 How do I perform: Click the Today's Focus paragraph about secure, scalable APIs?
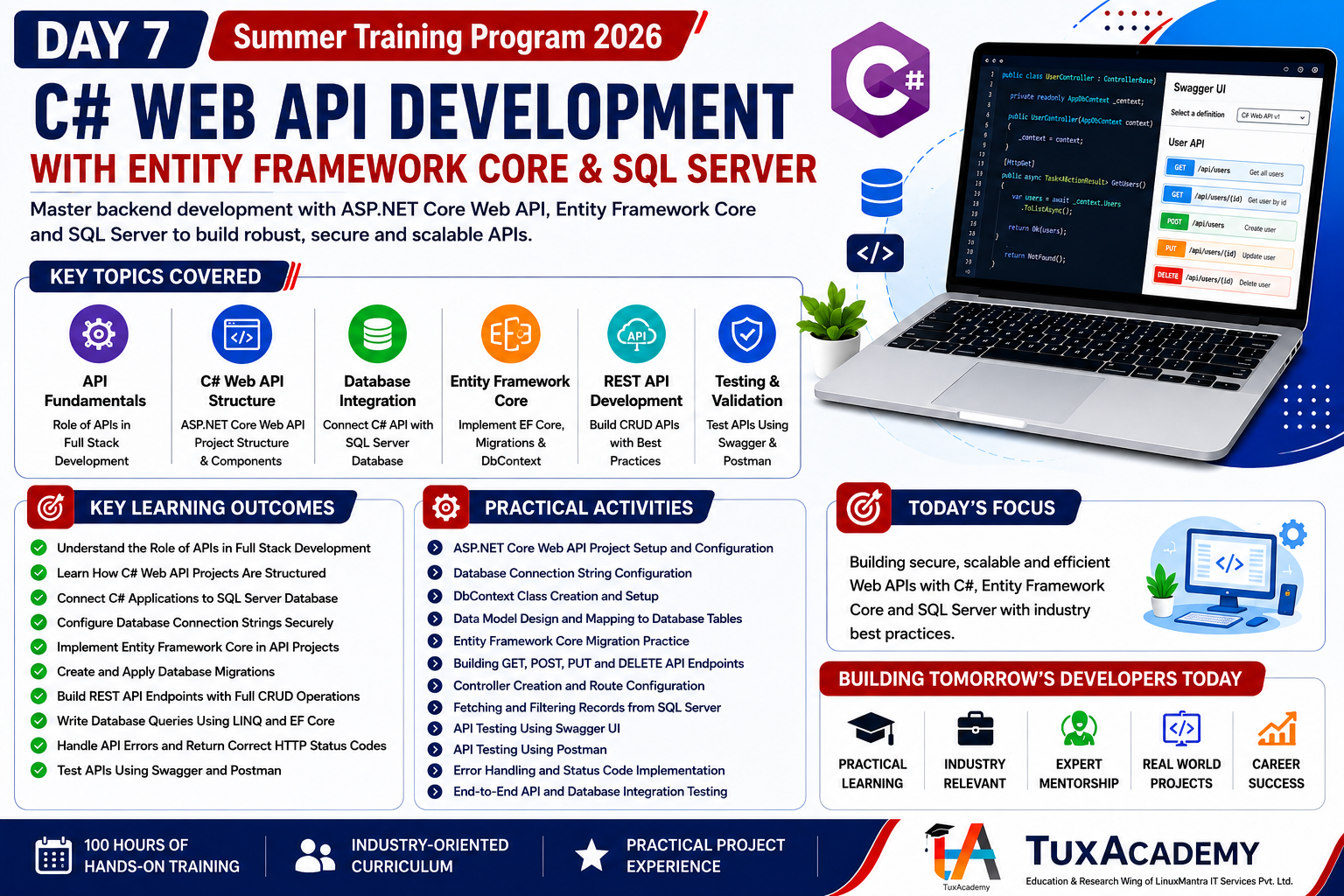(979, 598)
